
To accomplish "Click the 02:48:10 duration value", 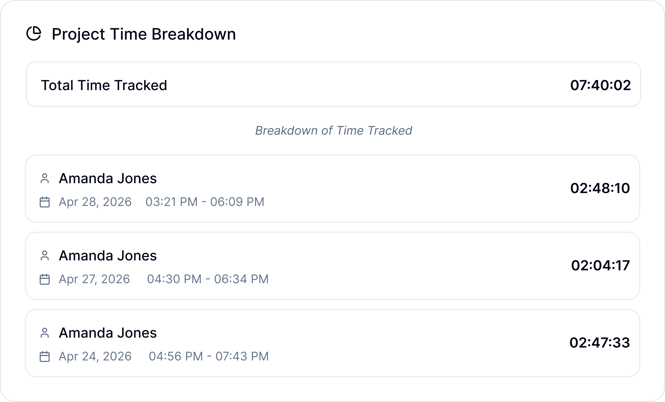I will pos(600,188).
